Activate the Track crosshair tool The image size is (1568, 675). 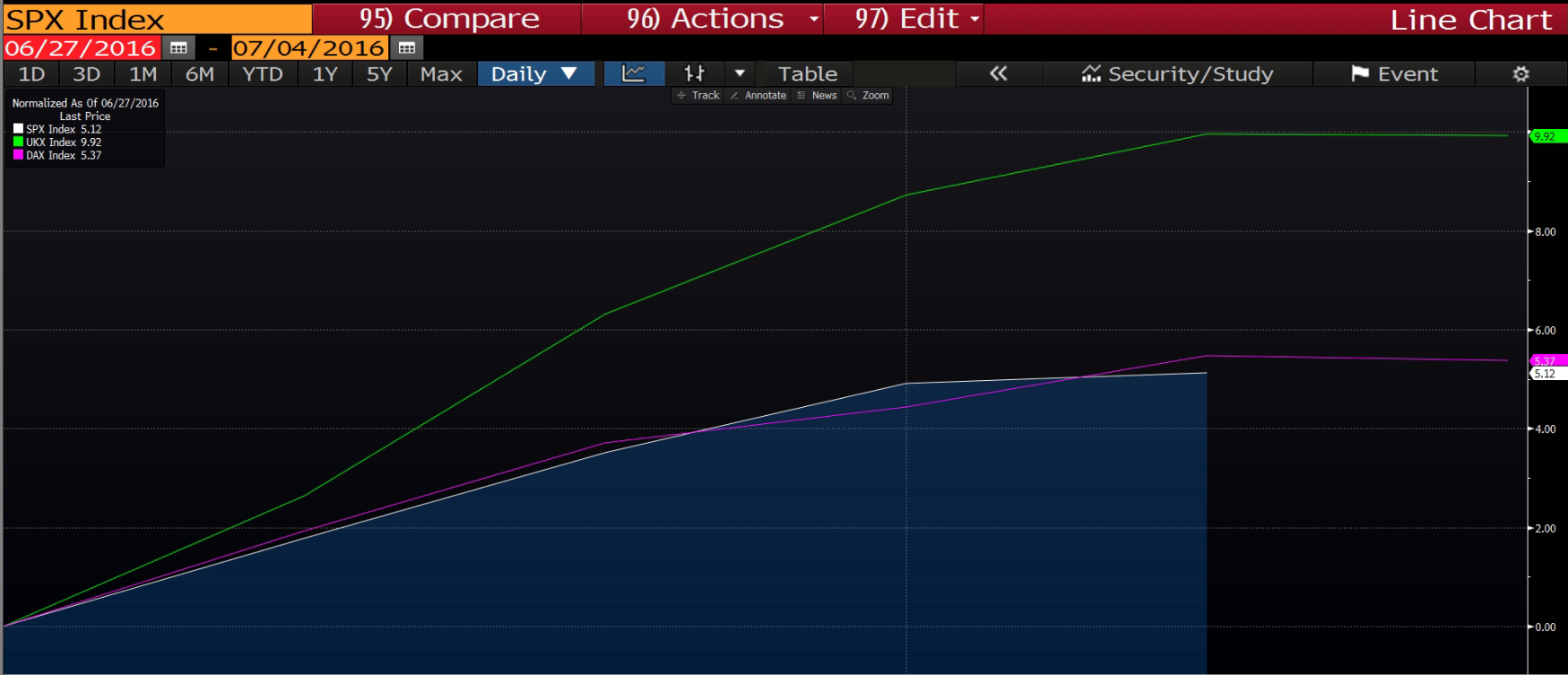tap(698, 95)
